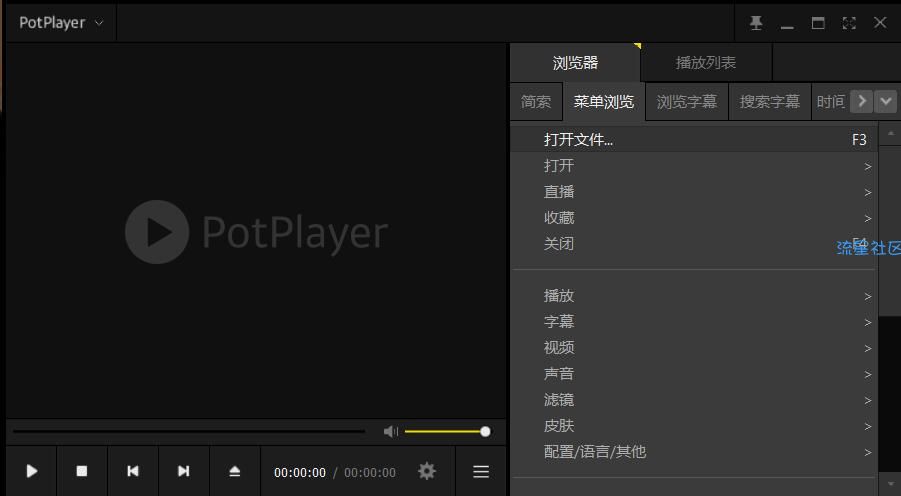The height and width of the screenshot is (496, 901).
Task: Expand the 打开 submenu
Action: [x=694, y=166]
